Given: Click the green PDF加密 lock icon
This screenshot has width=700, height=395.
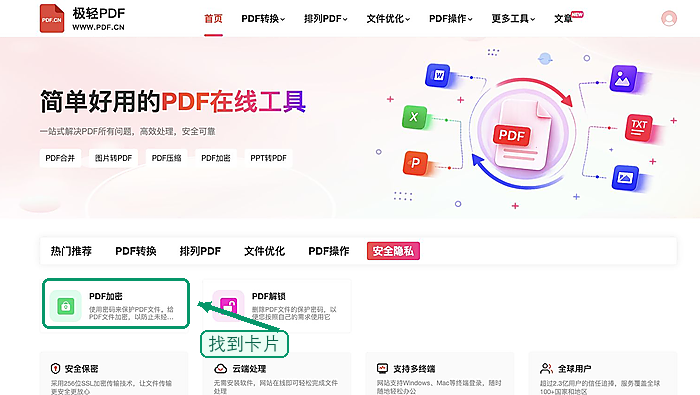Looking at the screenshot, I should pyautogui.click(x=66, y=306).
